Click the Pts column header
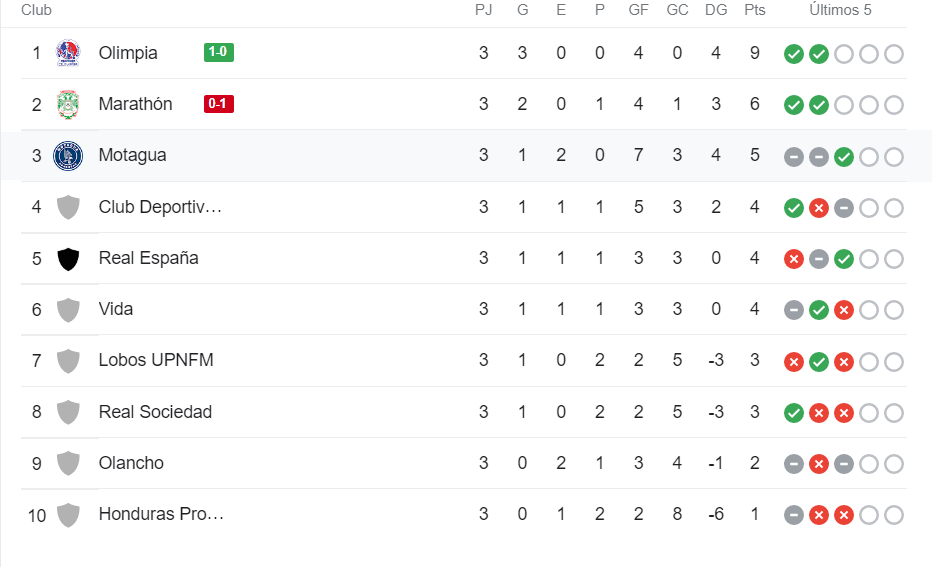Image resolution: width=932 pixels, height=567 pixels. 754,10
